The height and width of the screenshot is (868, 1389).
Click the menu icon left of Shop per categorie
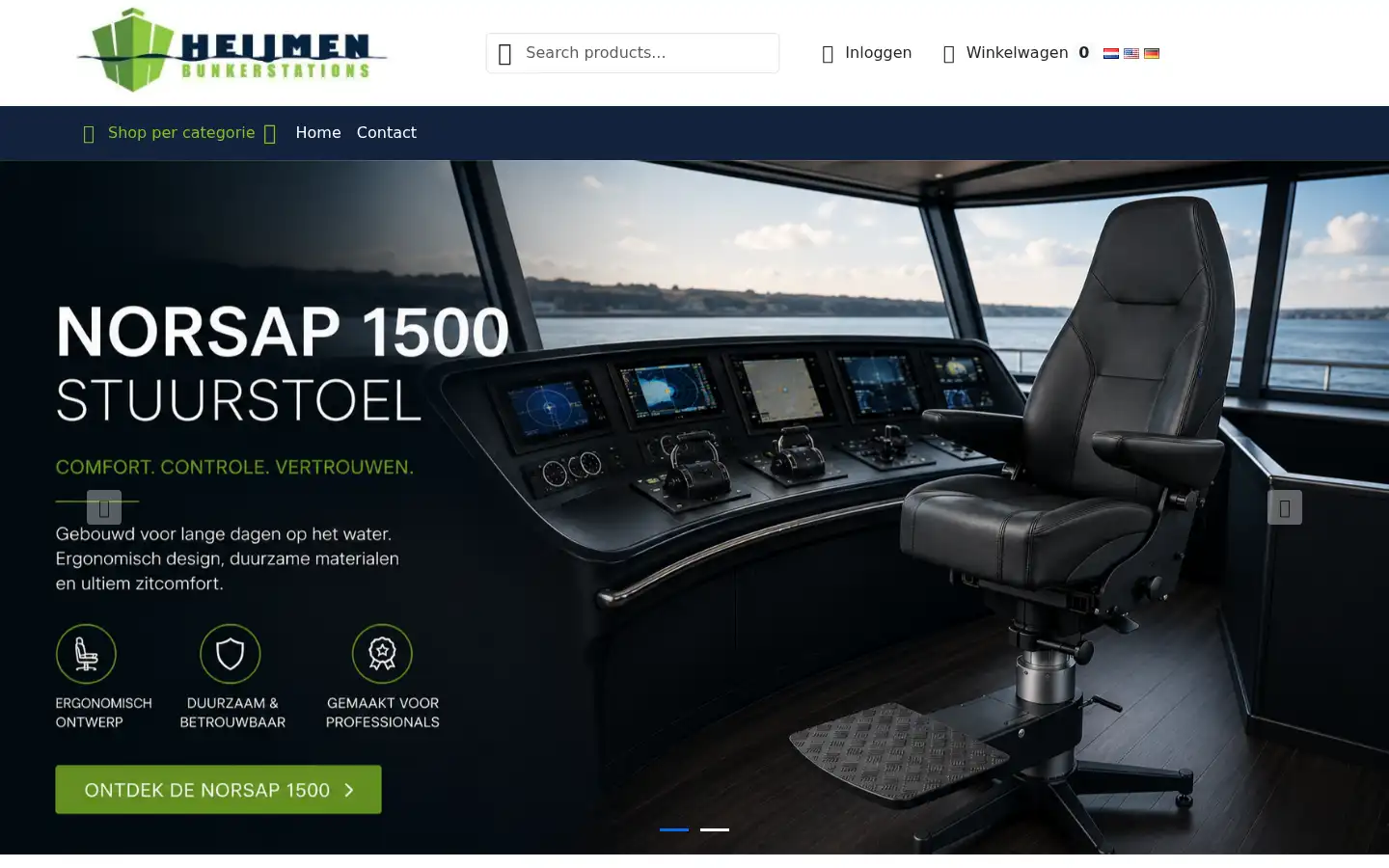tap(89, 134)
